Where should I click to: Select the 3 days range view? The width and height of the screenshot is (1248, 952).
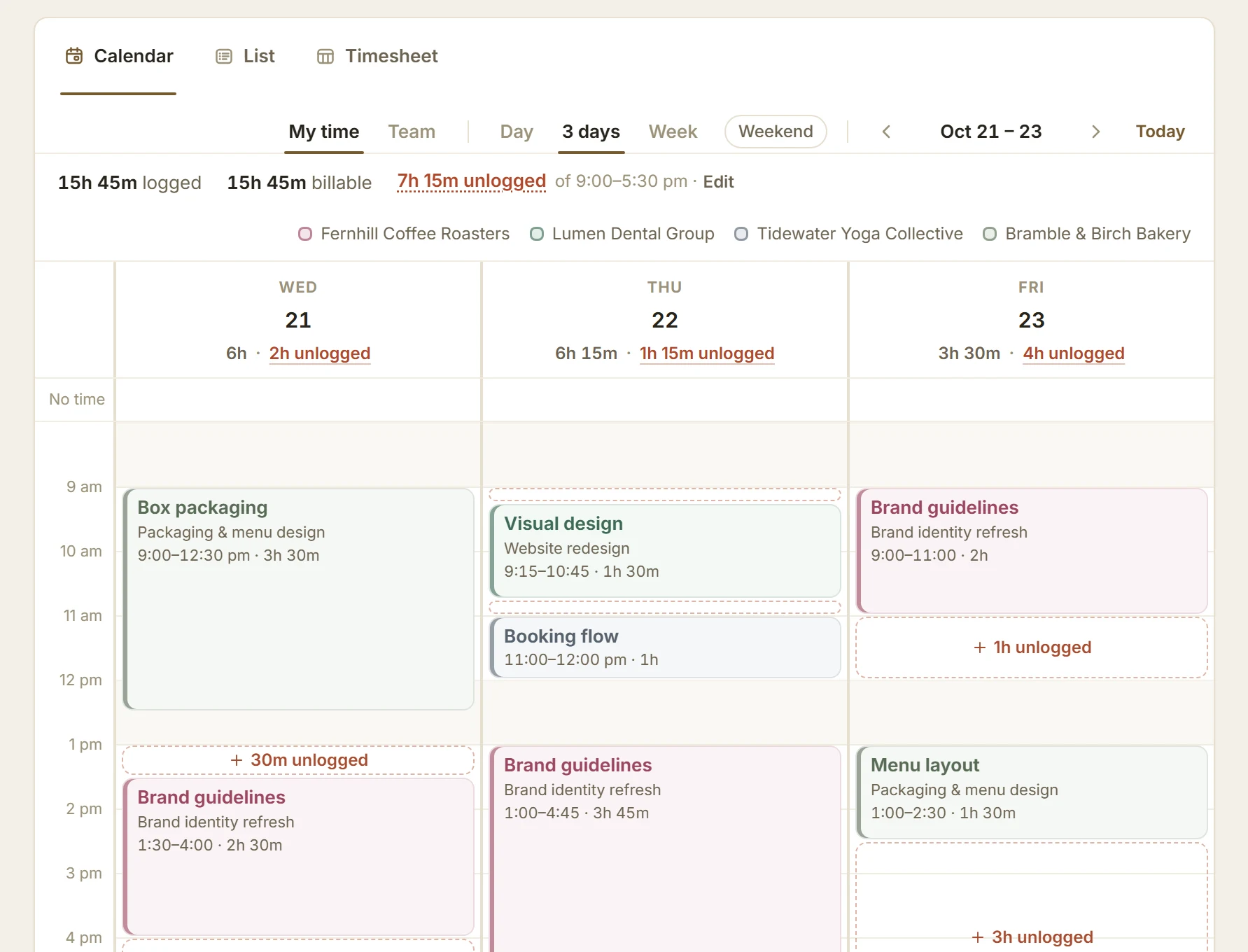click(x=591, y=132)
